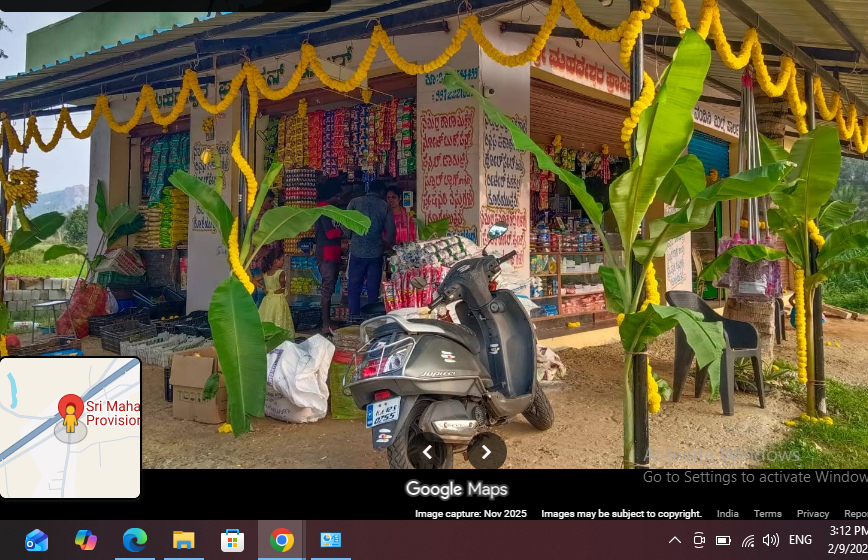Open File Explorer from the taskbar
This screenshot has width=868, height=560.
[x=183, y=540]
